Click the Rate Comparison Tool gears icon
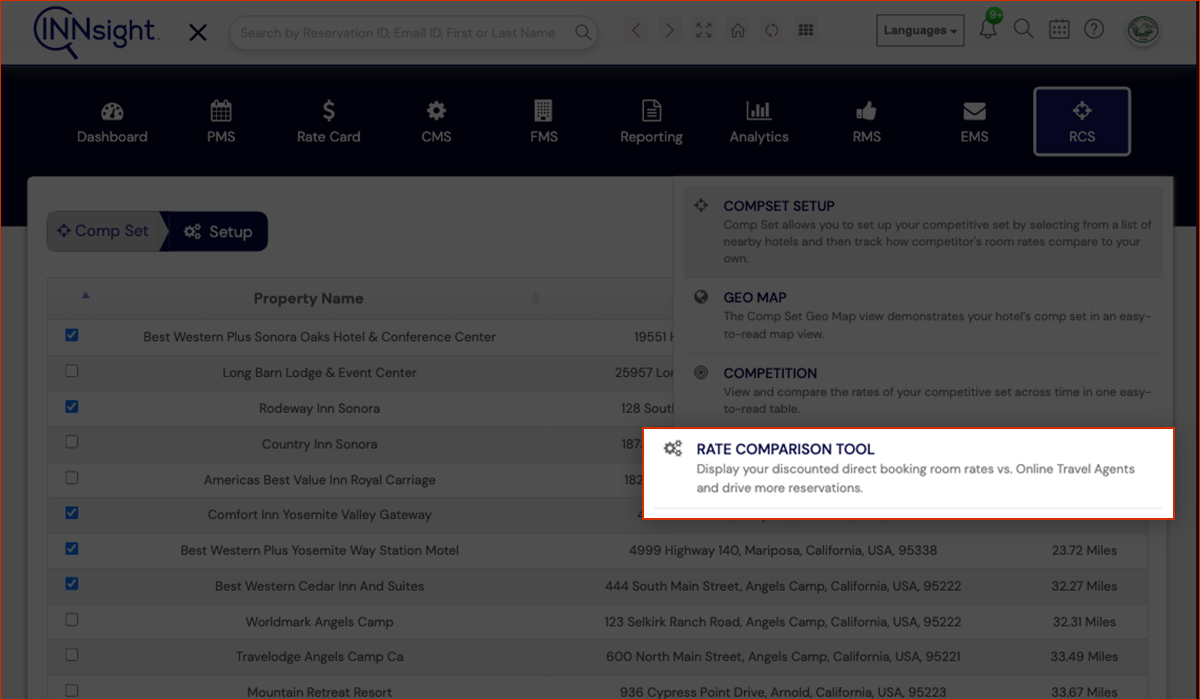This screenshot has width=1200, height=700. (673, 449)
